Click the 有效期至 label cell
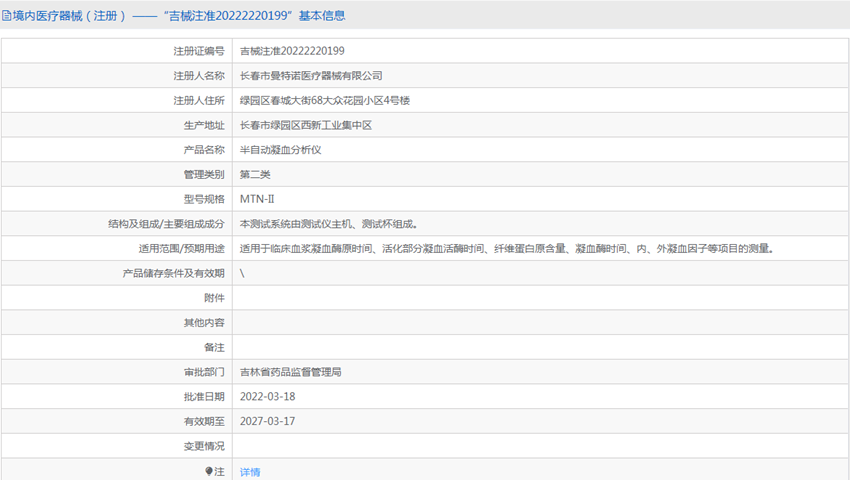This screenshot has height=480, width=850. [x=117, y=421]
